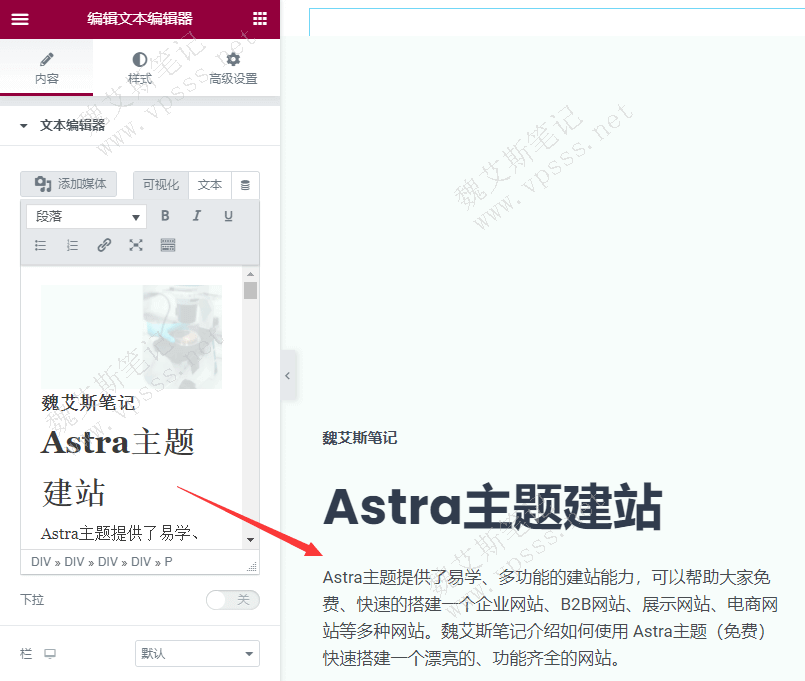Switch to the 文本 editing tab

click(210, 185)
